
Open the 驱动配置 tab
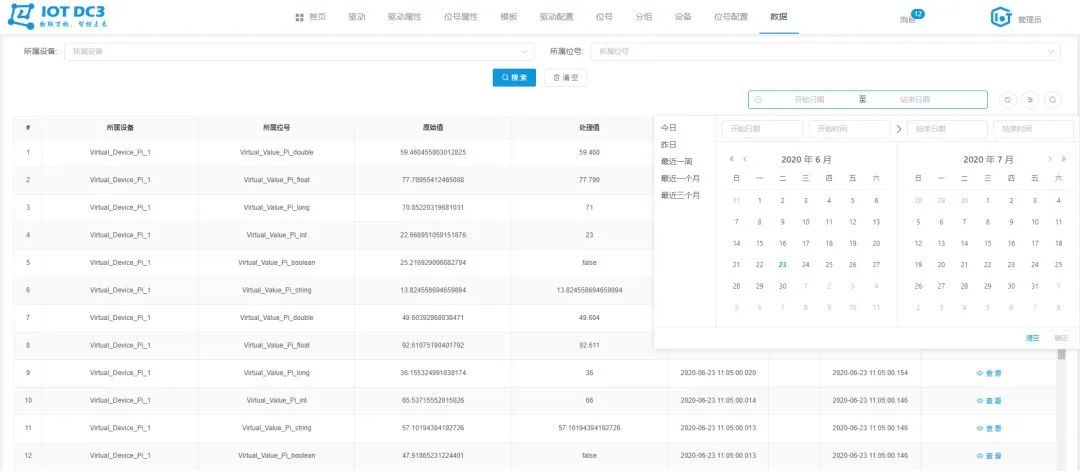click(556, 17)
